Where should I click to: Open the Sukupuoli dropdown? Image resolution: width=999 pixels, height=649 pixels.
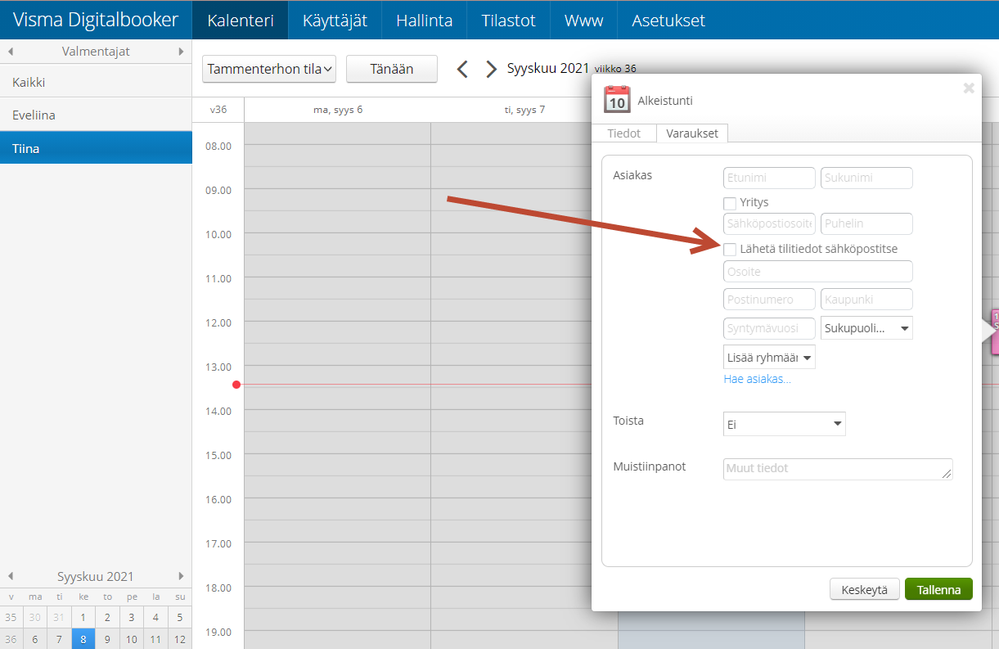(x=866, y=328)
